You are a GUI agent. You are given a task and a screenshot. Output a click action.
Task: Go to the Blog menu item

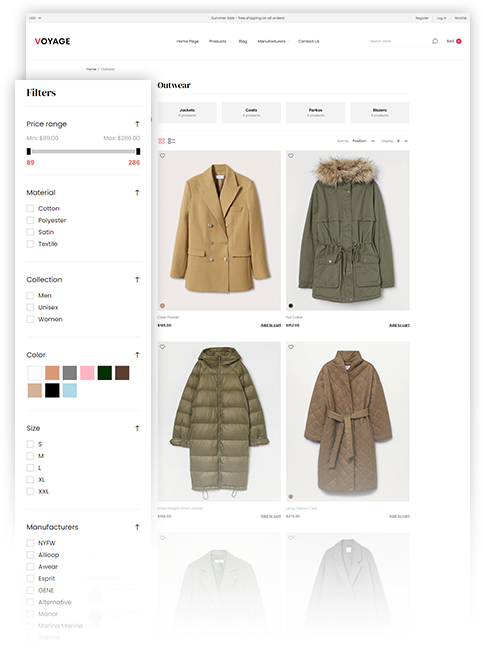[x=243, y=41]
